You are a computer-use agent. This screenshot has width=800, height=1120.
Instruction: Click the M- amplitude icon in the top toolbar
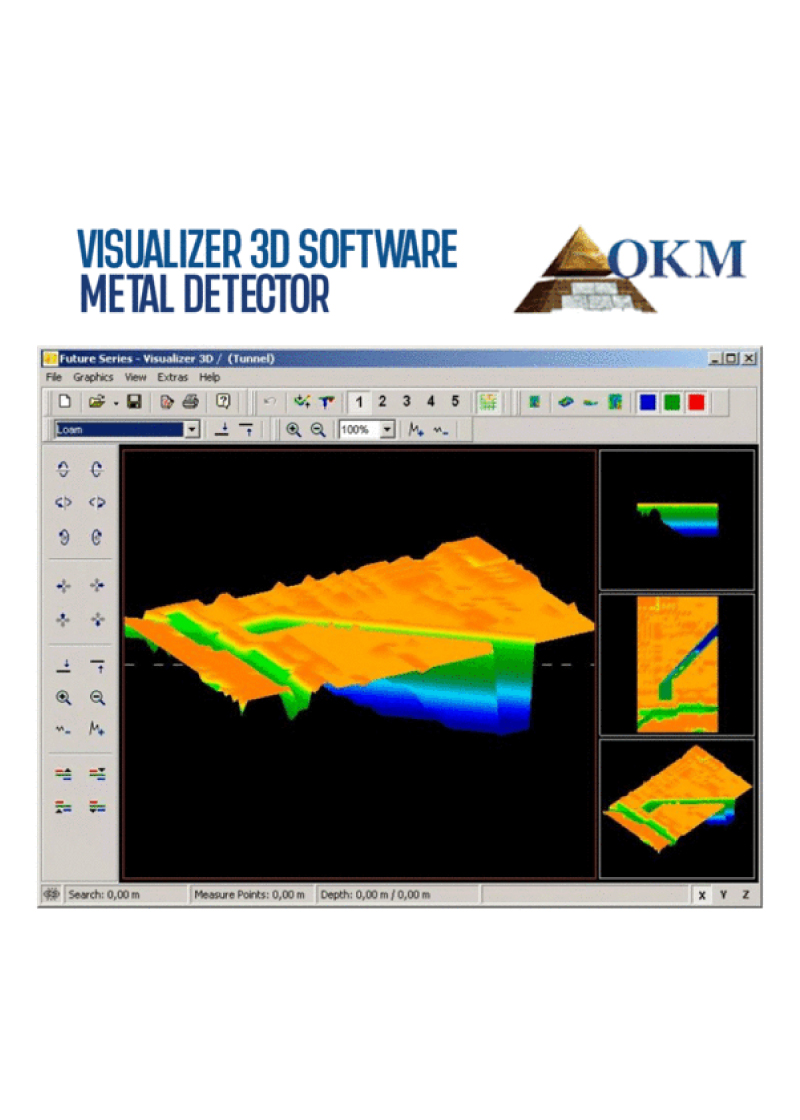(x=441, y=430)
